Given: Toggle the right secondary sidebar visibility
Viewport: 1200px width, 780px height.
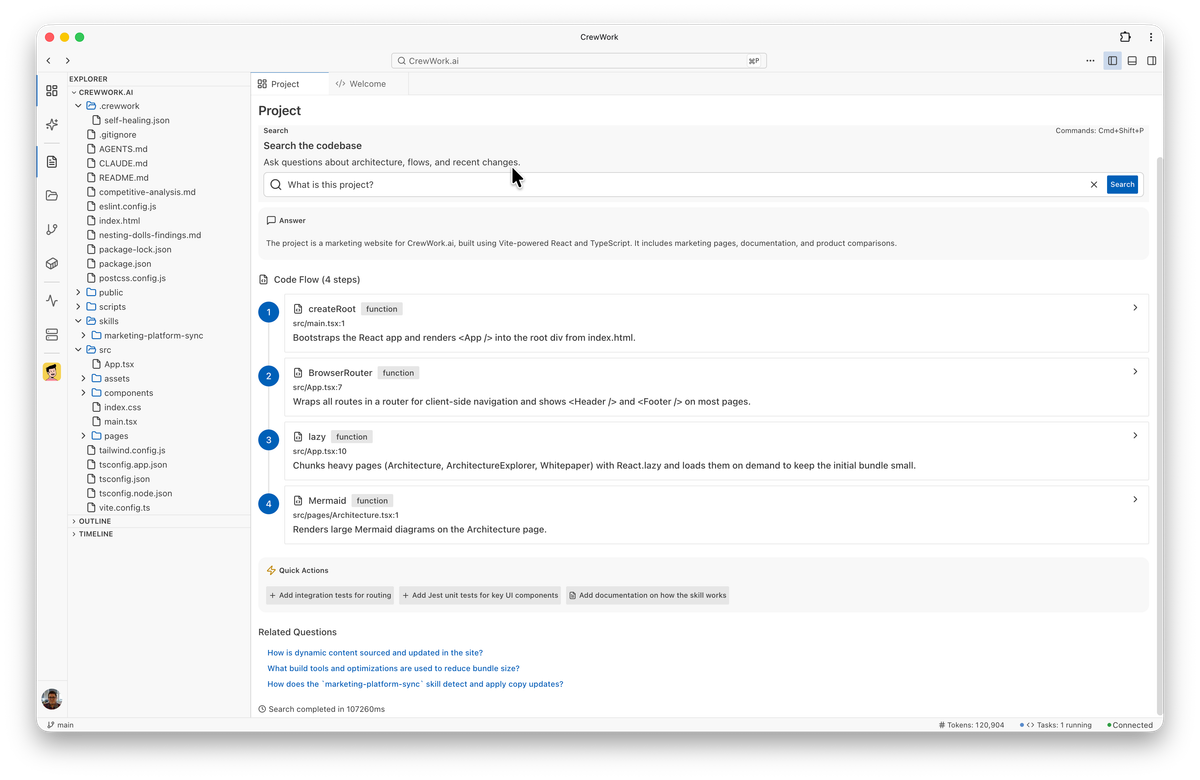Looking at the screenshot, I should click(1152, 61).
